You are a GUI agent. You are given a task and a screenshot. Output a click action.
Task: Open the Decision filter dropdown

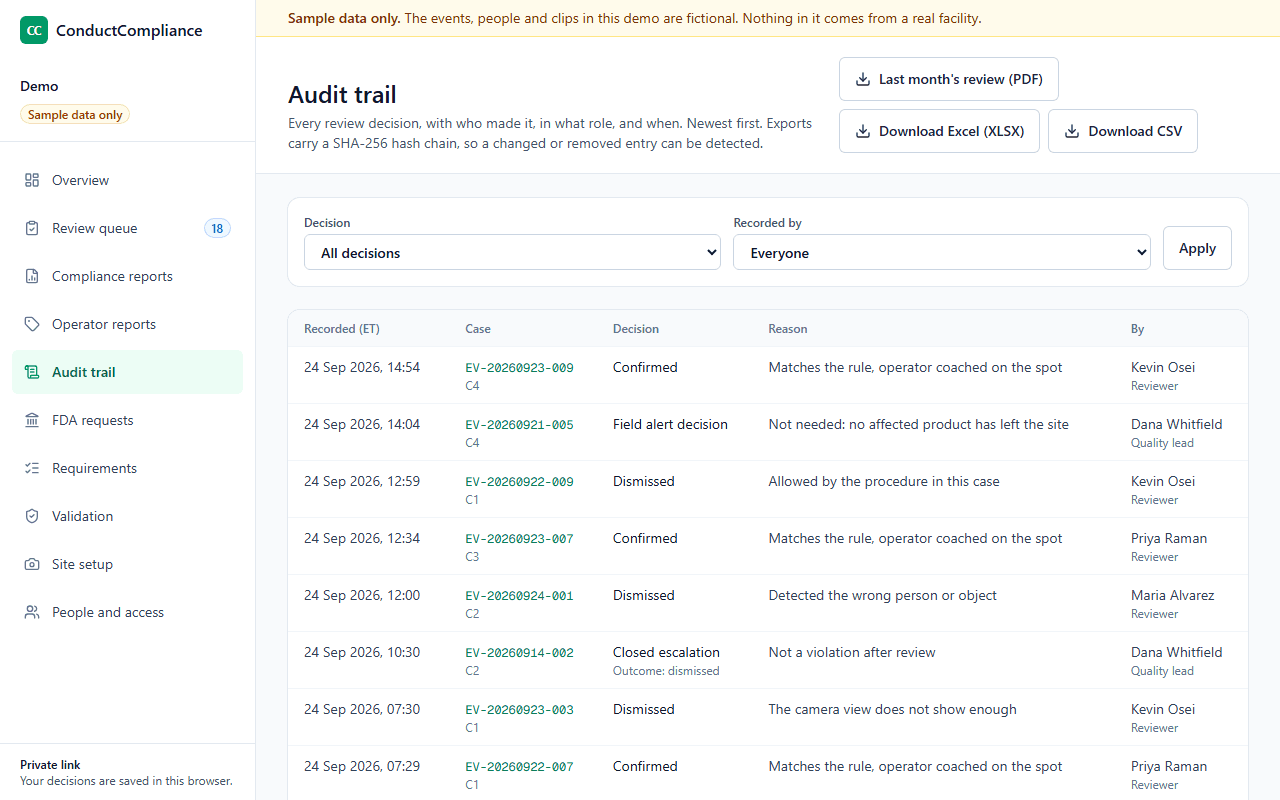pos(512,252)
